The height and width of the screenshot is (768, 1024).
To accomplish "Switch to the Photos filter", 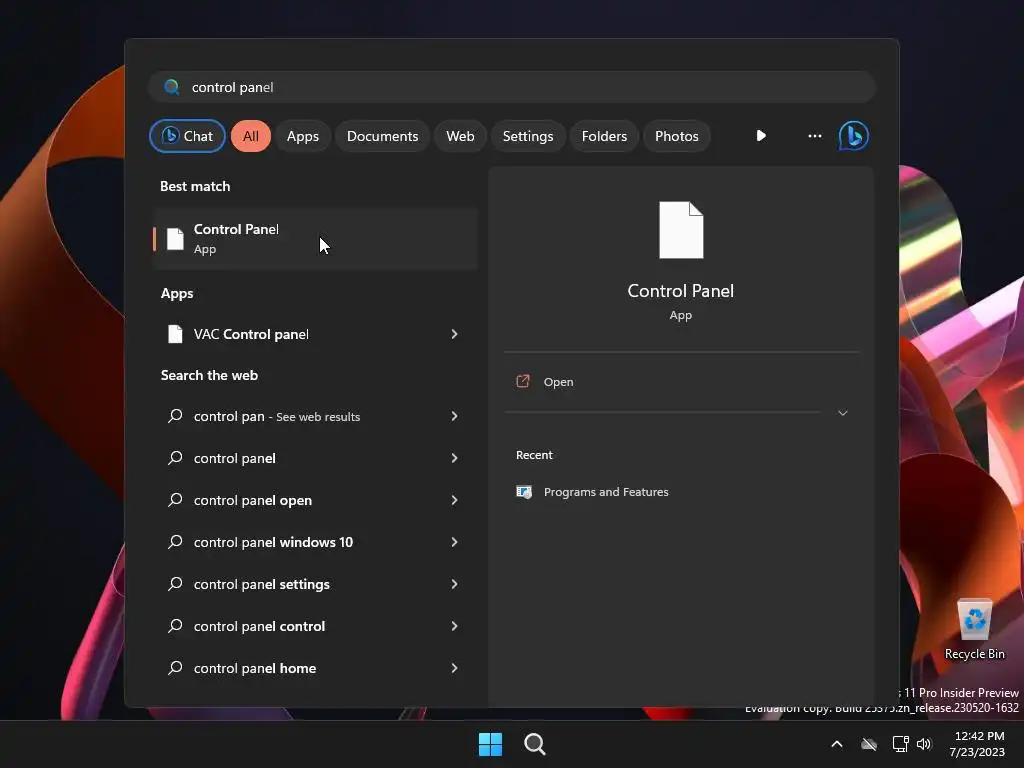I will [677, 136].
